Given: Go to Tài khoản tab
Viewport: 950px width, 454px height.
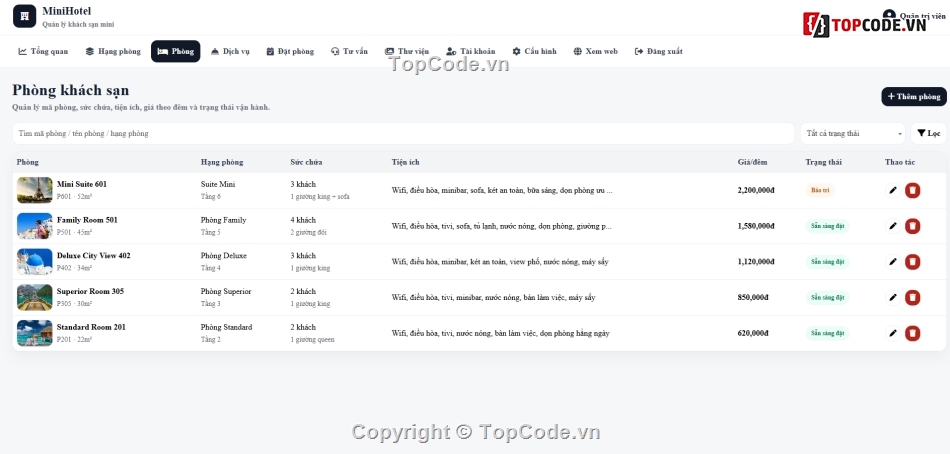Looking at the screenshot, I should [x=471, y=52].
